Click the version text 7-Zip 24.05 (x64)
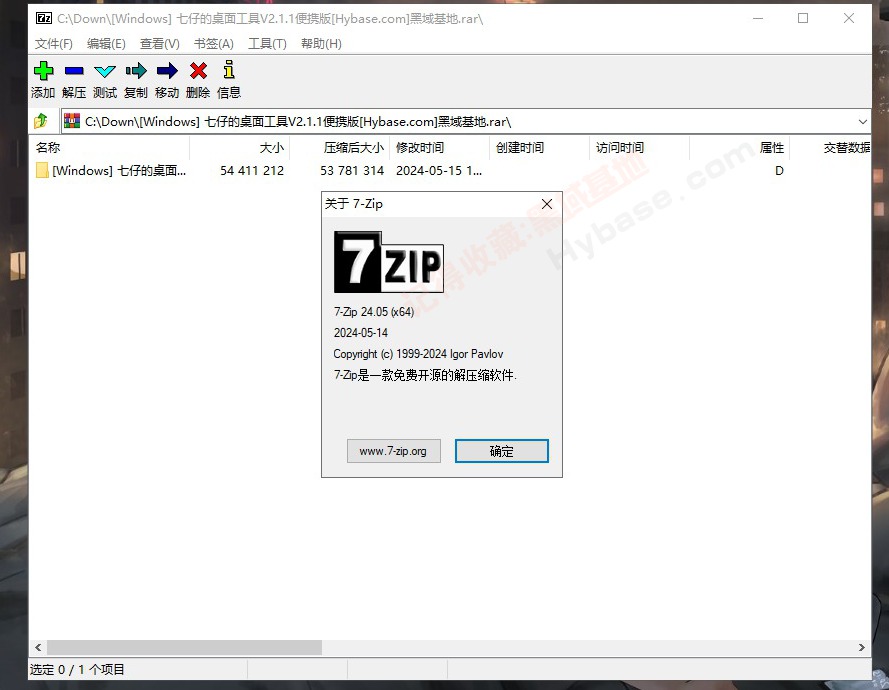This screenshot has width=889, height=690. click(374, 312)
